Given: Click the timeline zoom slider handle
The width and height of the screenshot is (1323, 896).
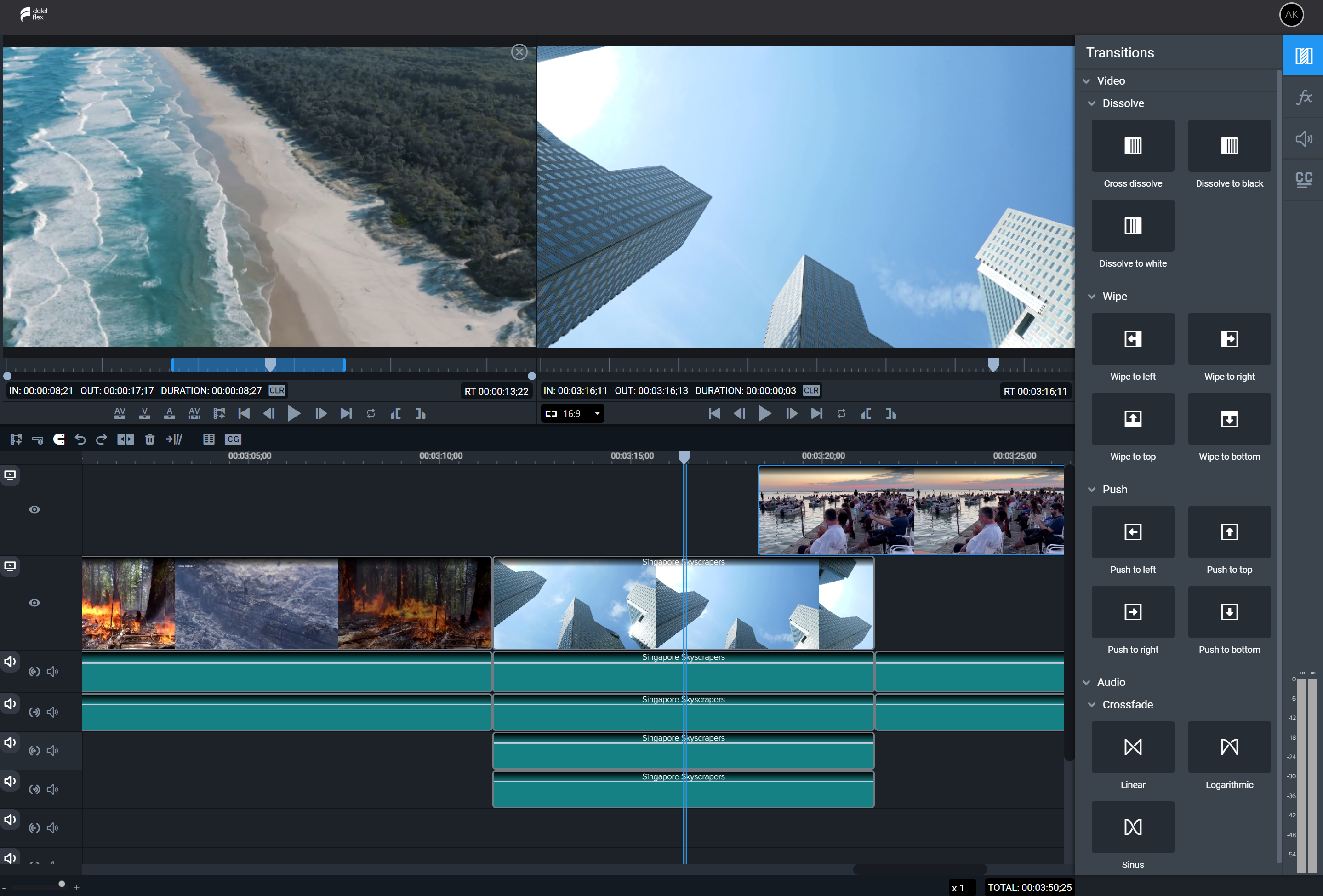Looking at the screenshot, I should [x=62, y=884].
